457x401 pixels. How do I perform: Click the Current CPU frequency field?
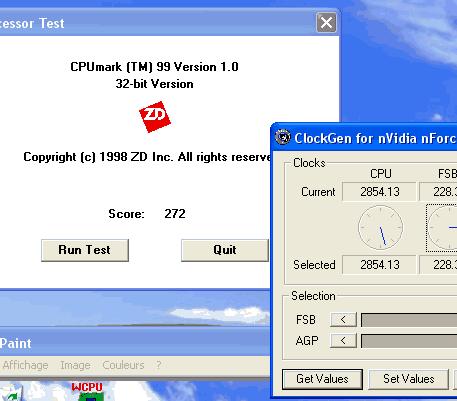tap(379, 192)
